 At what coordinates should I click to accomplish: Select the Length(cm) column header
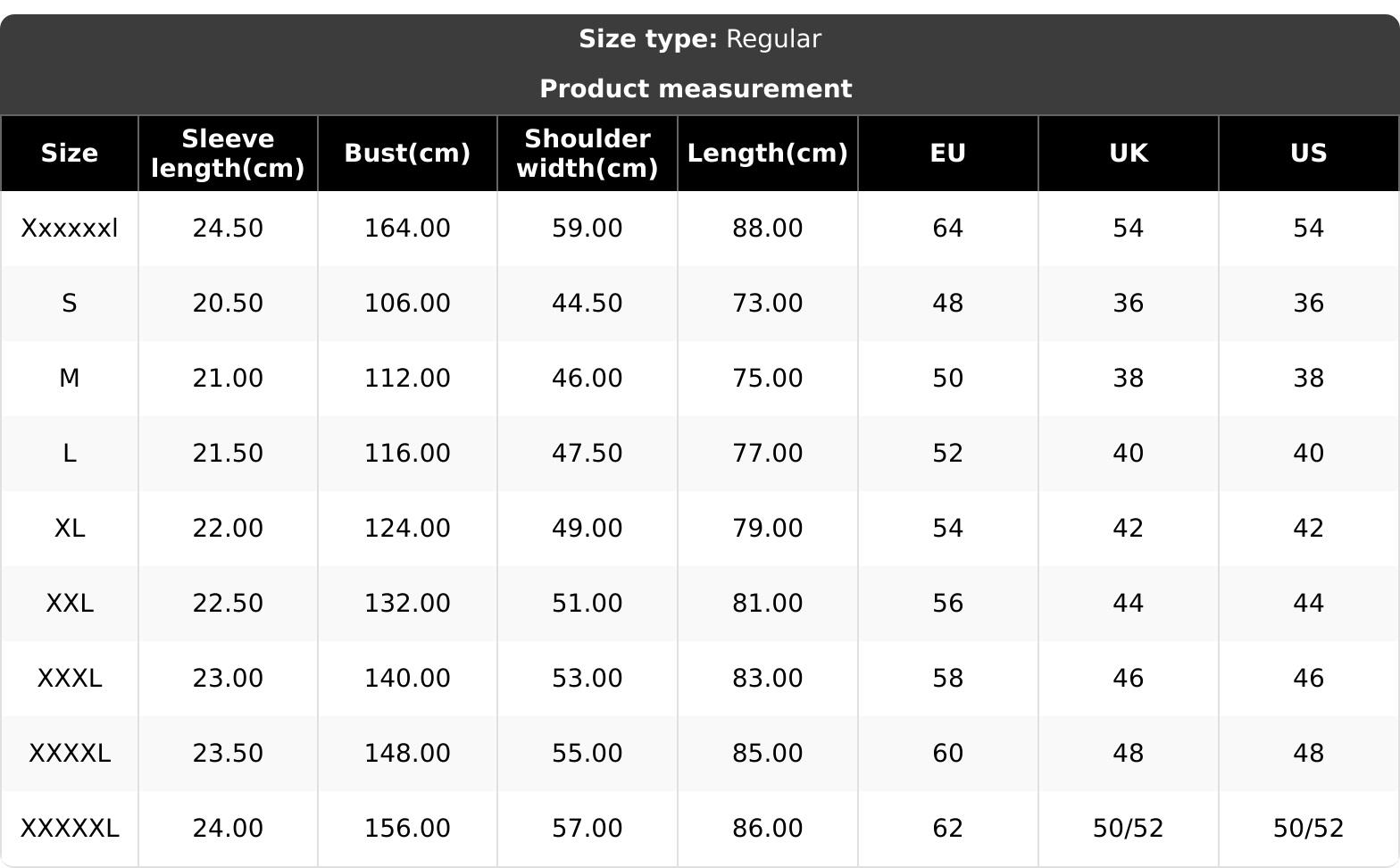(x=767, y=154)
